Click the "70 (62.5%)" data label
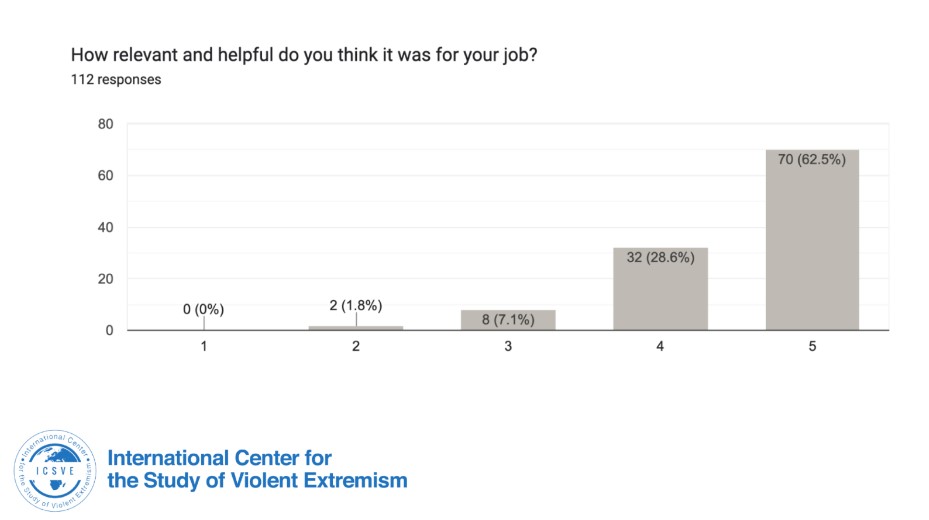Screen dimensions: 929x520 813,159
